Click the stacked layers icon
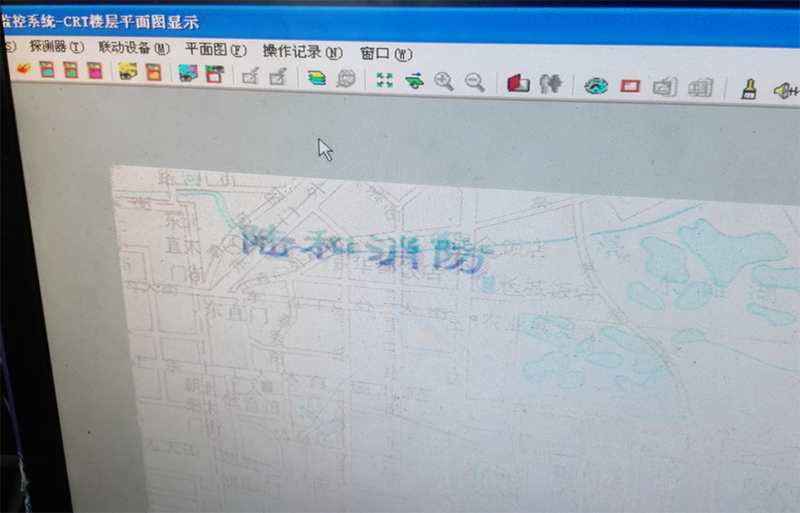Screen dimensions: 800x513 pos(316,78)
